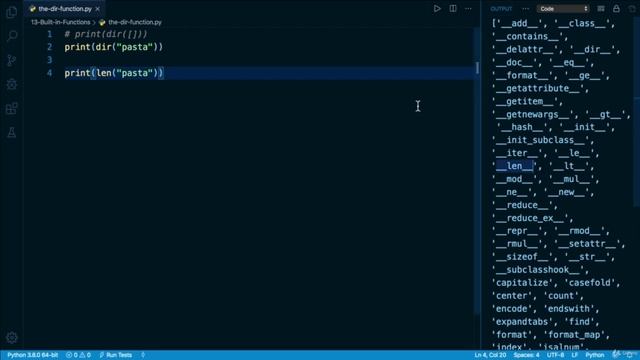Click the empty line 3 number
The width and height of the screenshot is (640, 360).
click(49, 60)
